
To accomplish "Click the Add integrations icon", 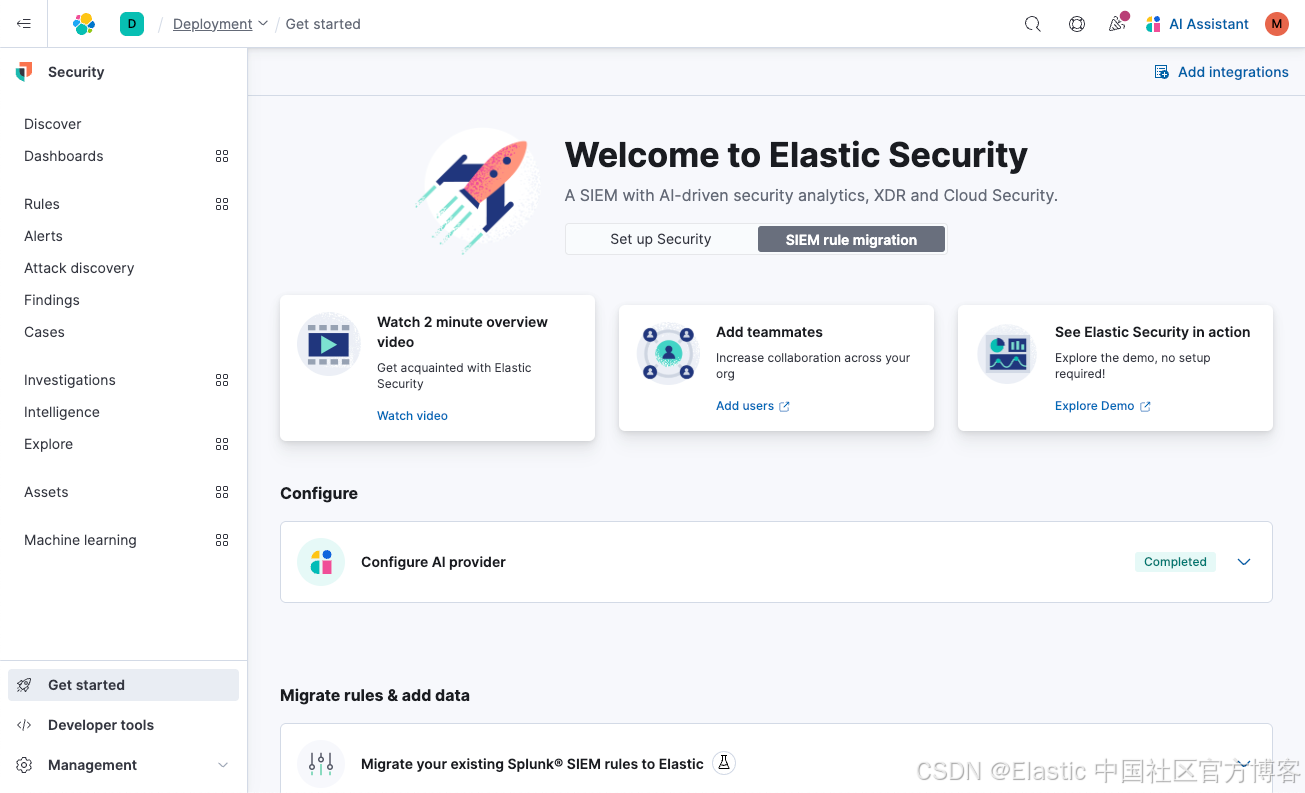I will click(x=1162, y=72).
